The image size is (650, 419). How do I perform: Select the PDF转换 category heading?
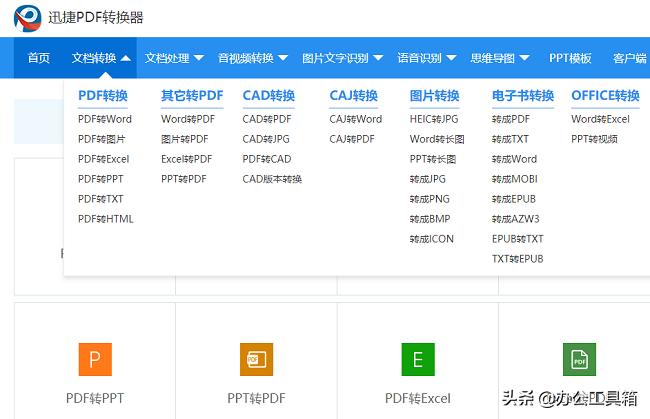[x=103, y=96]
